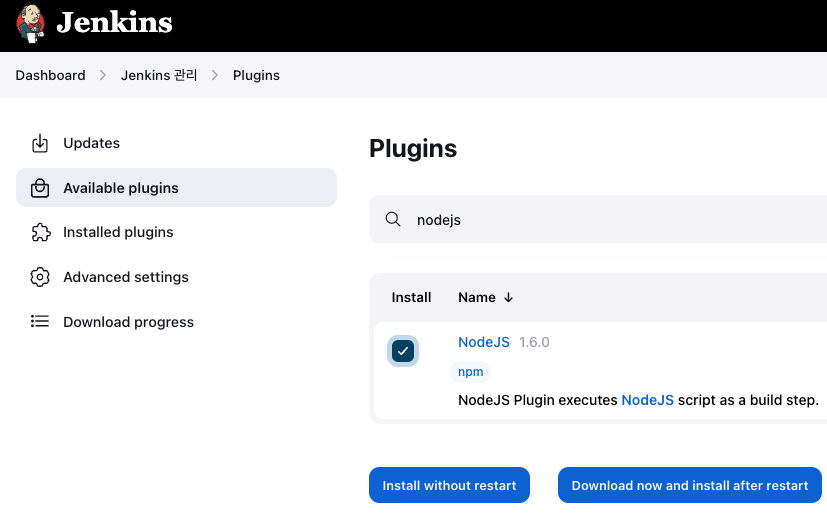Screen dimensions: 827x513
Task: Click the 1.6.0 version text
Action: click(x=534, y=342)
